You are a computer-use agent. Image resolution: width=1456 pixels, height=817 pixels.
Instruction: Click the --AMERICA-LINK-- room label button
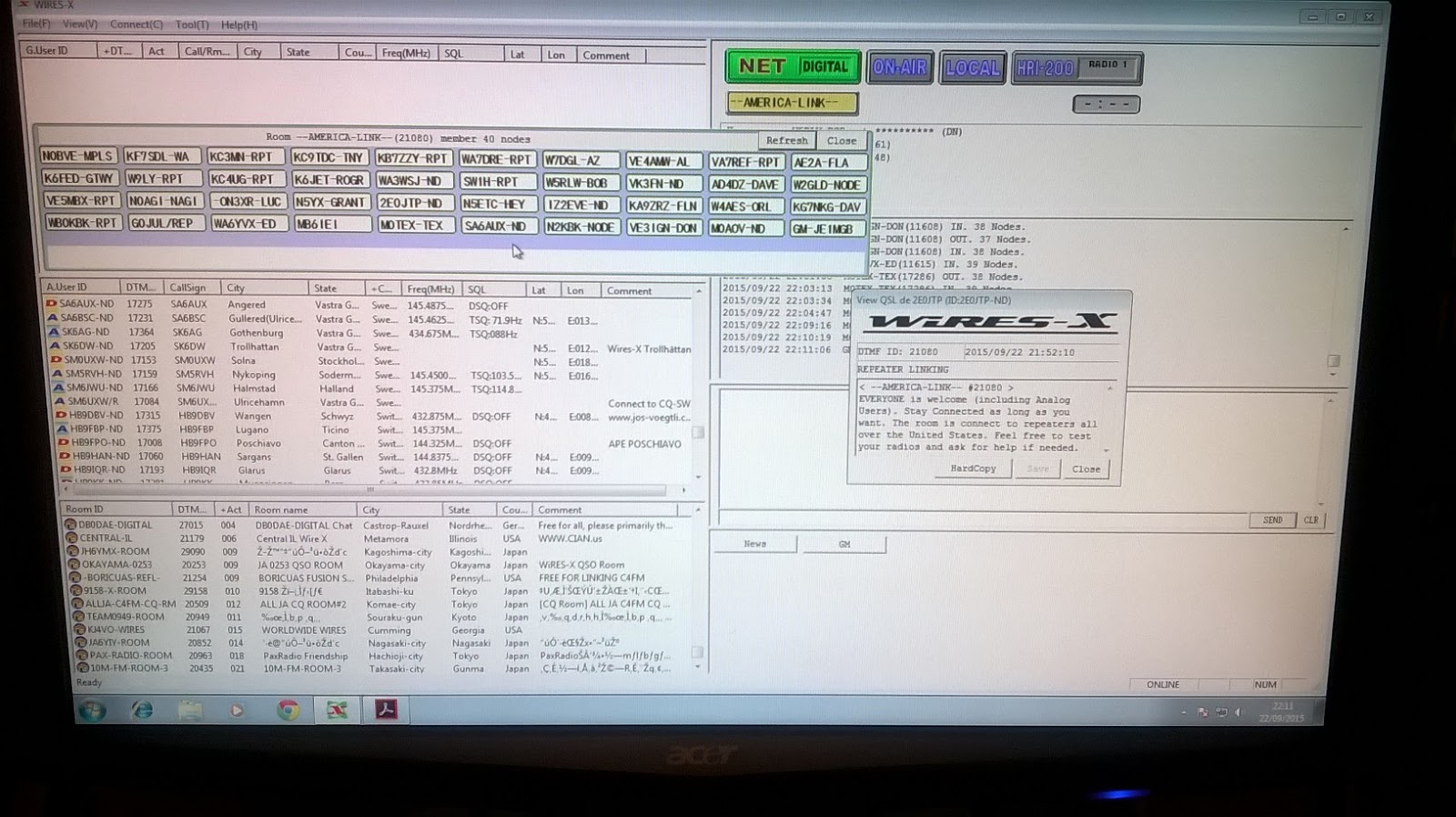[792, 103]
